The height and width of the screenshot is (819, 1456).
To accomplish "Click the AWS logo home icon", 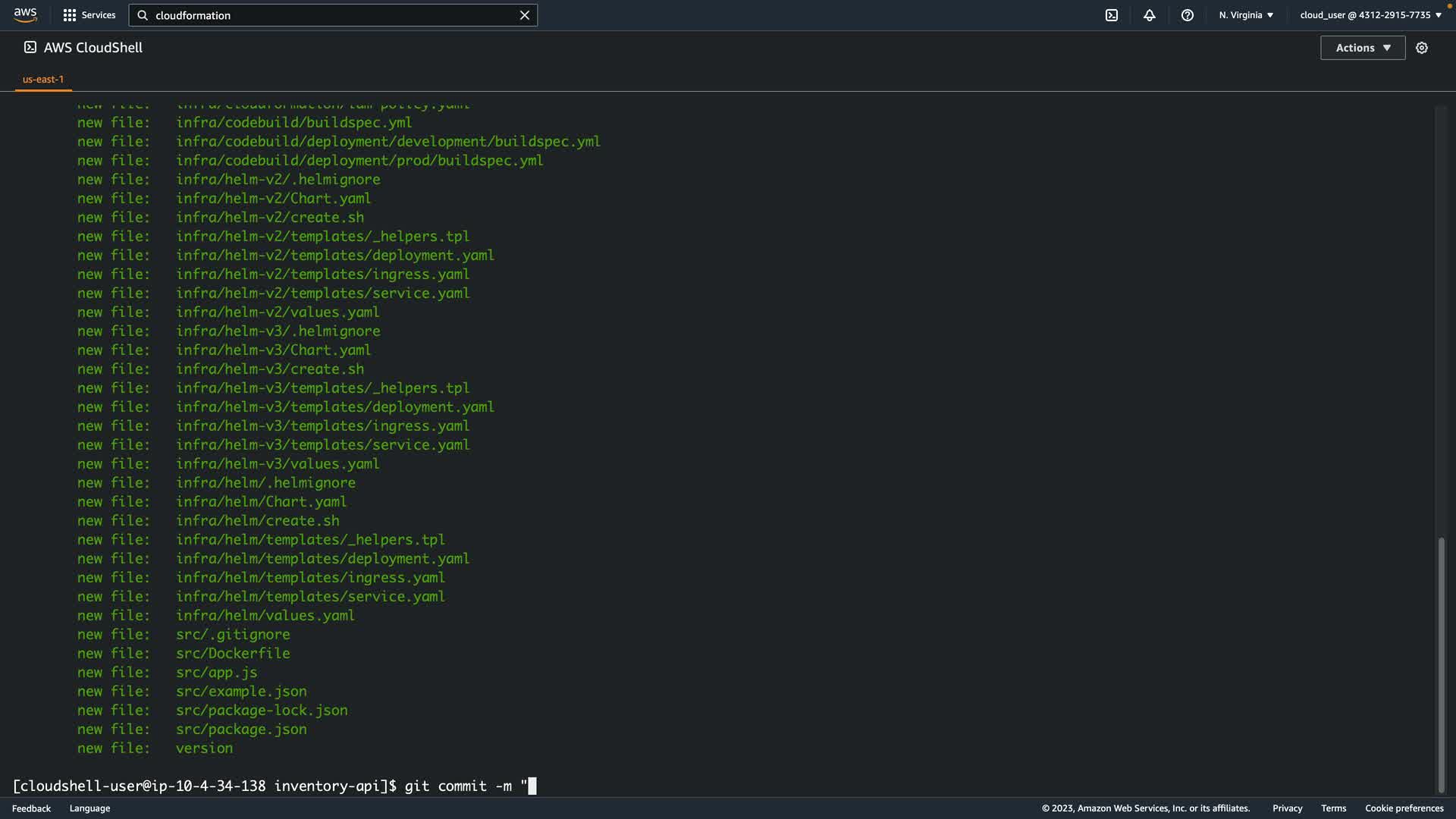I will pyautogui.click(x=25, y=14).
